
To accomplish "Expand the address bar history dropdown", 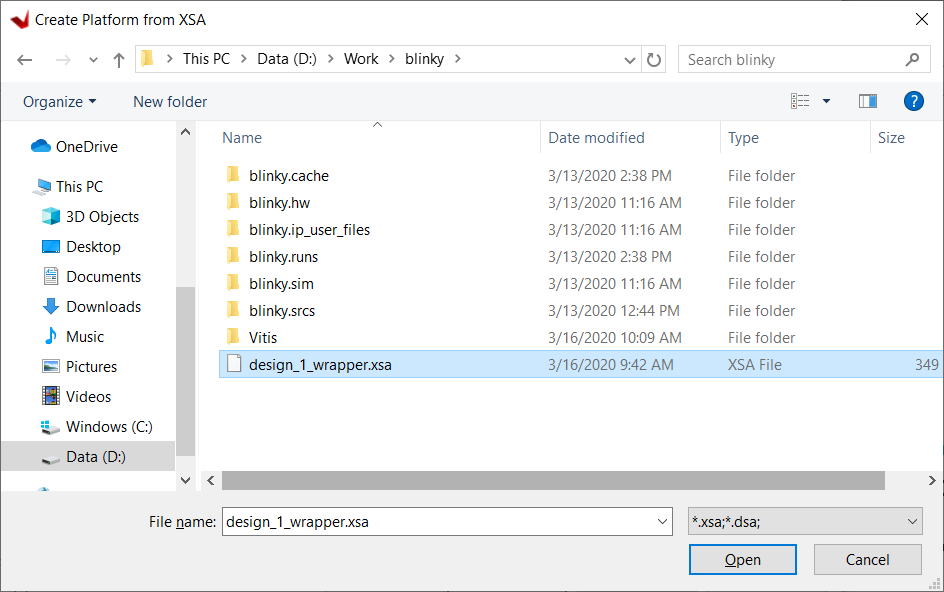I will point(630,60).
